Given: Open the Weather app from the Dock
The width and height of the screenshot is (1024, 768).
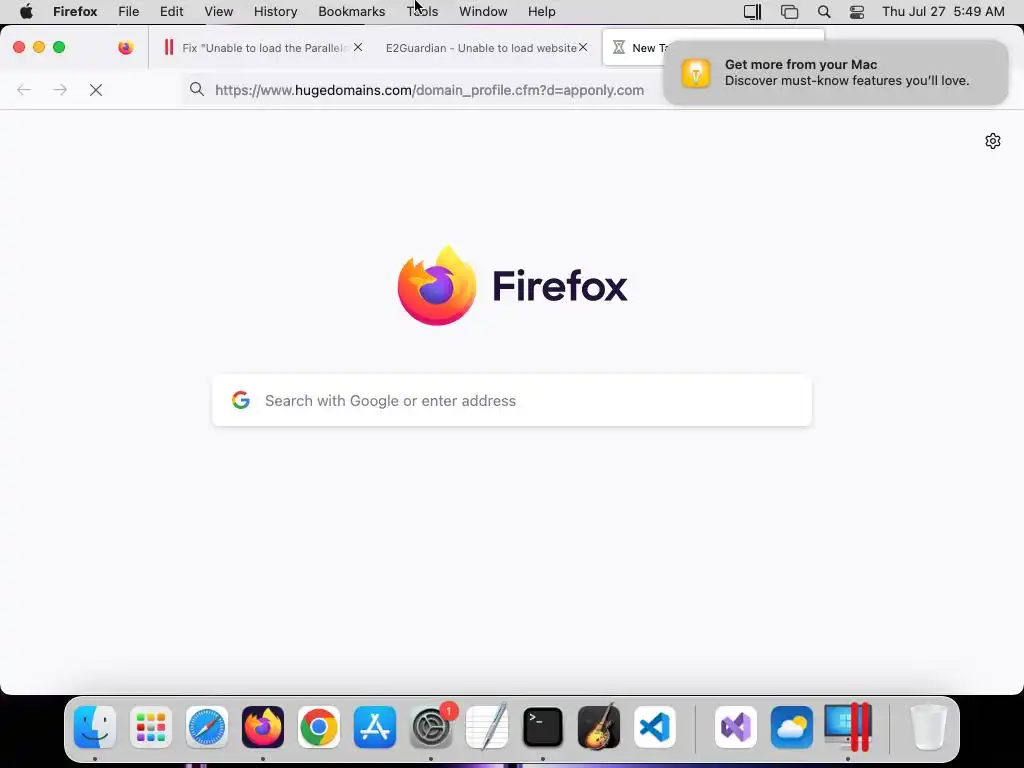Looking at the screenshot, I should click(792, 727).
